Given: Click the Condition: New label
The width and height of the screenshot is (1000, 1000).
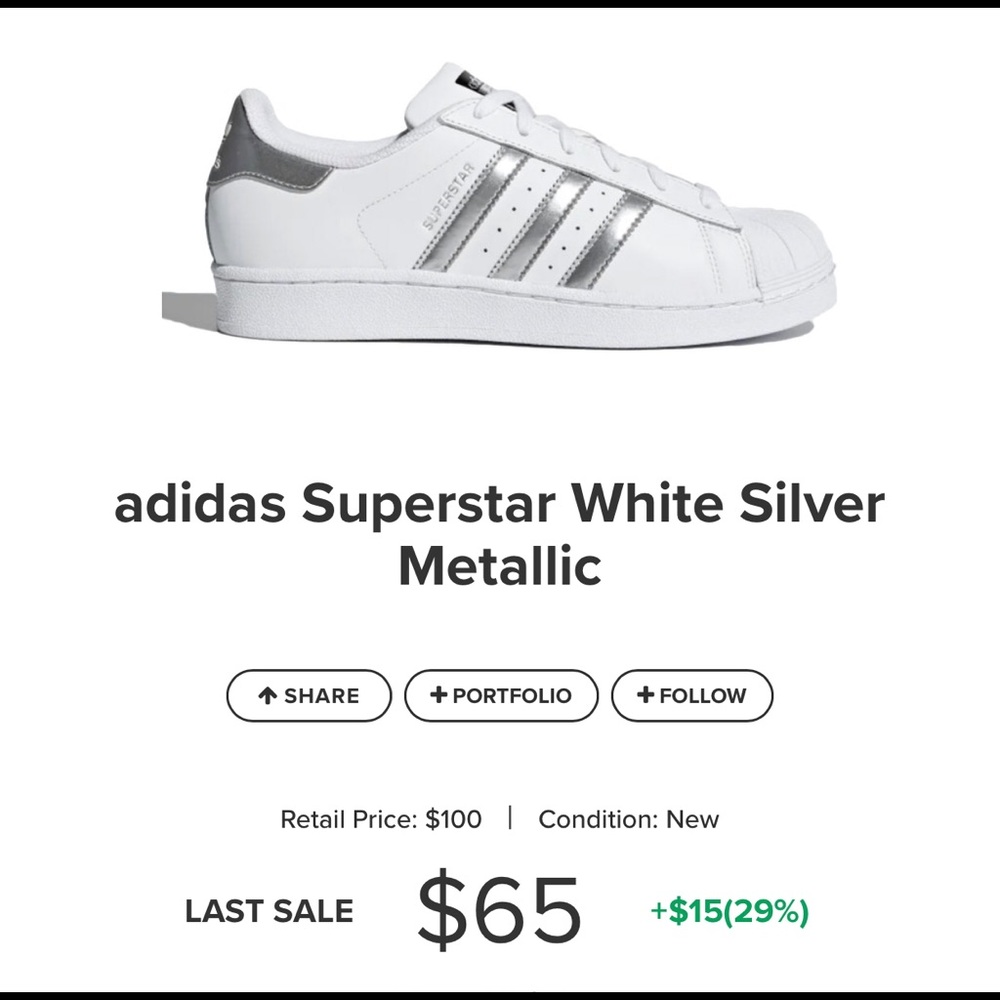Looking at the screenshot, I should coord(626,819).
